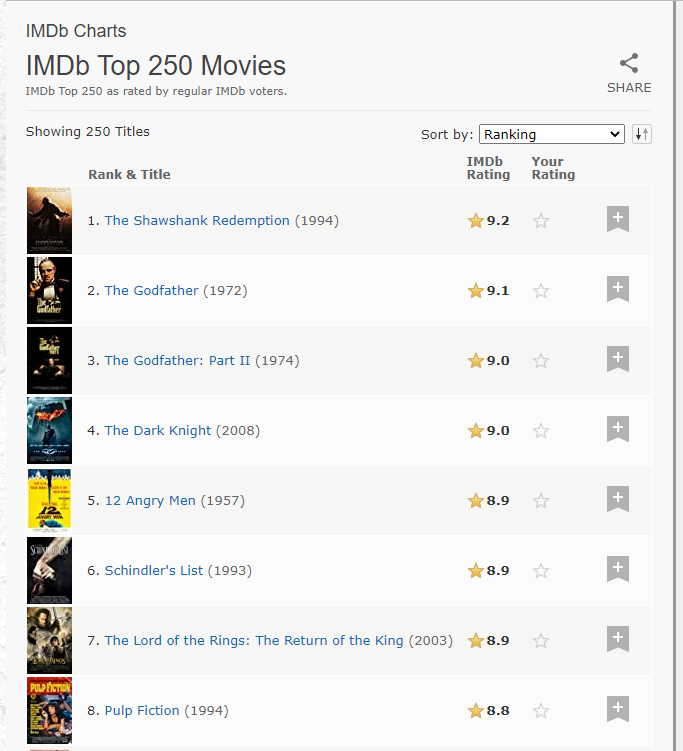Add The Lord of the Rings to watchlist

tap(618, 639)
